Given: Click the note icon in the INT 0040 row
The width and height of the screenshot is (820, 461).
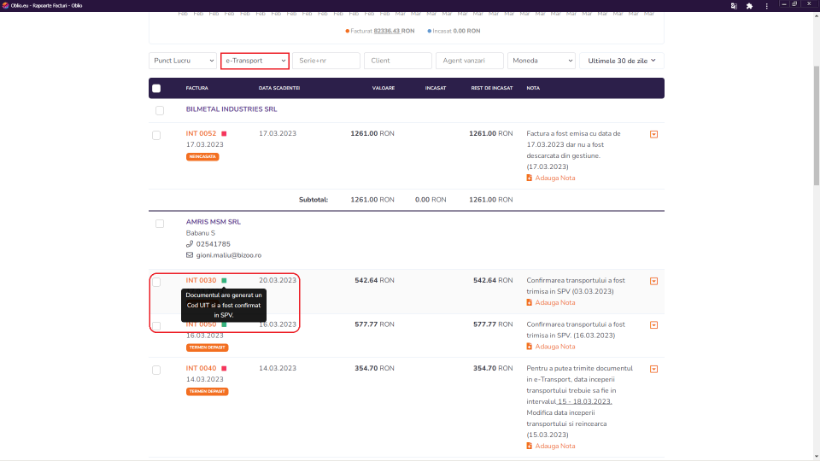Looking at the screenshot, I should pyautogui.click(x=529, y=446).
